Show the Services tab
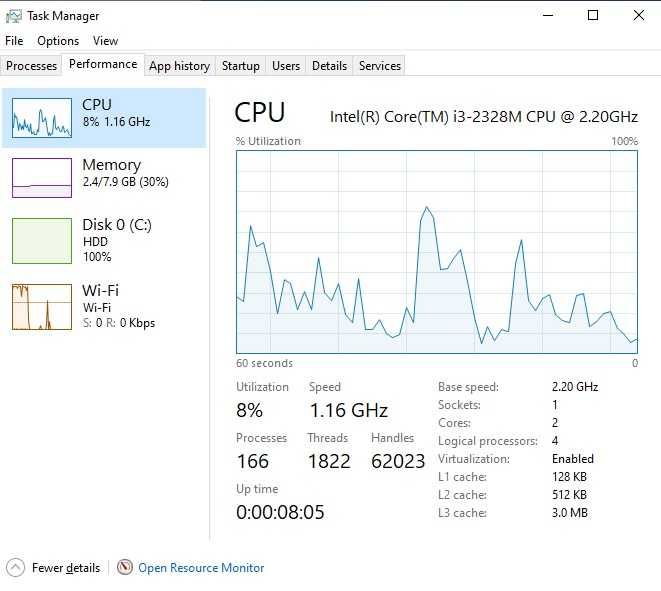 pyautogui.click(x=379, y=66)
